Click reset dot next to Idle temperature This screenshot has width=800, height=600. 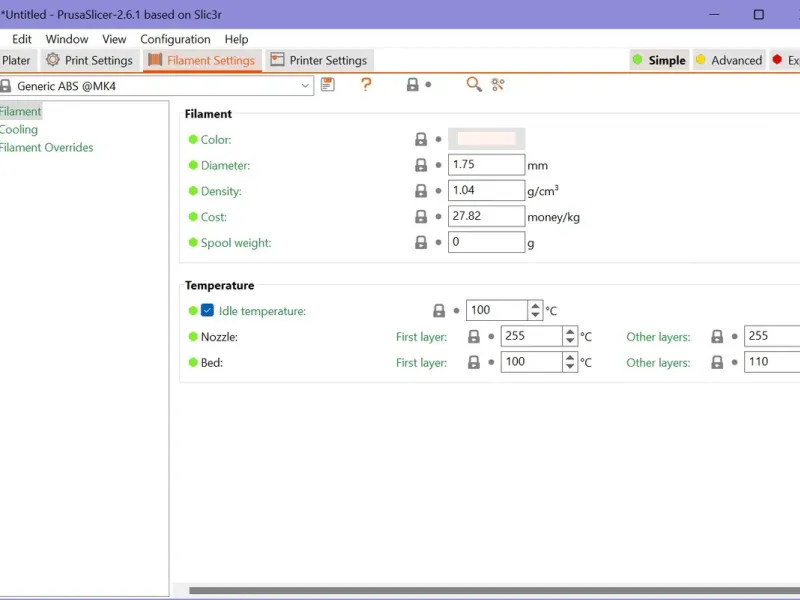(x=456, y=310)
